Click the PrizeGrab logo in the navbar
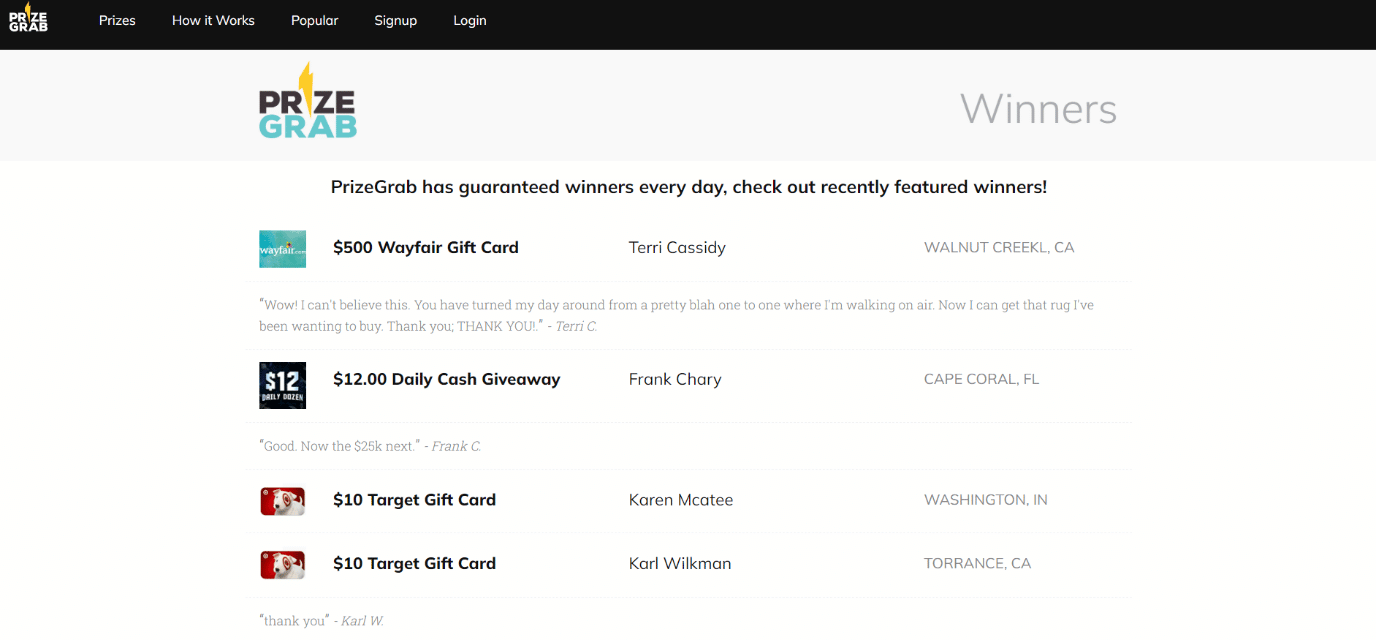 pyautogui.click(x=28, y=20)
